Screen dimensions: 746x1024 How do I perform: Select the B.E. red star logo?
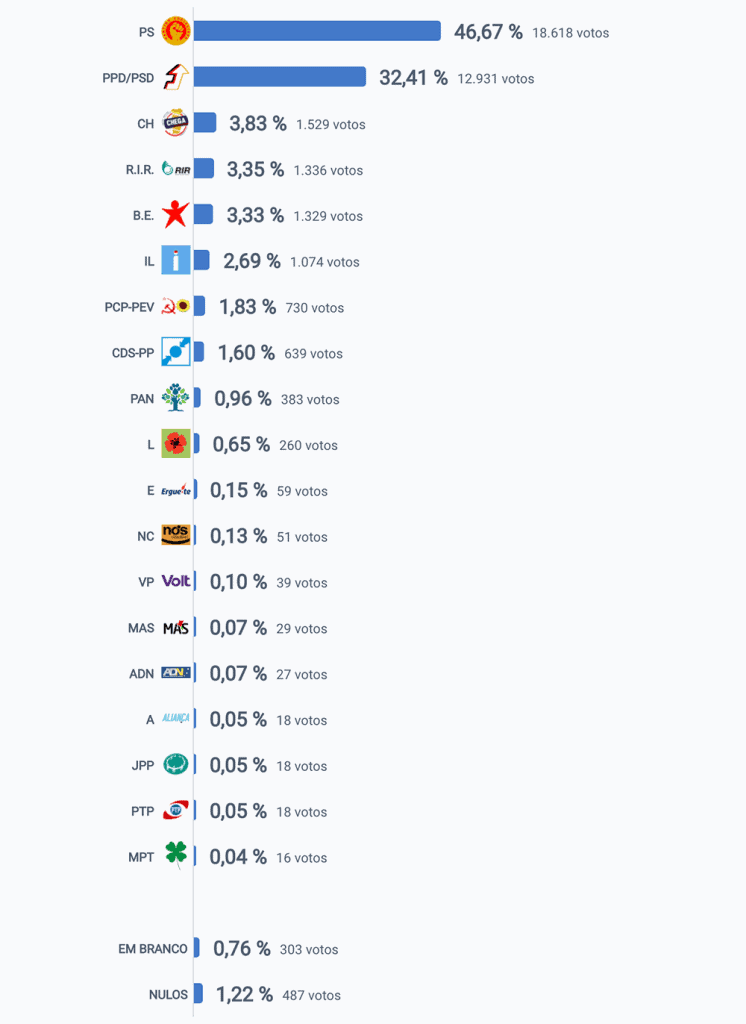176,214
